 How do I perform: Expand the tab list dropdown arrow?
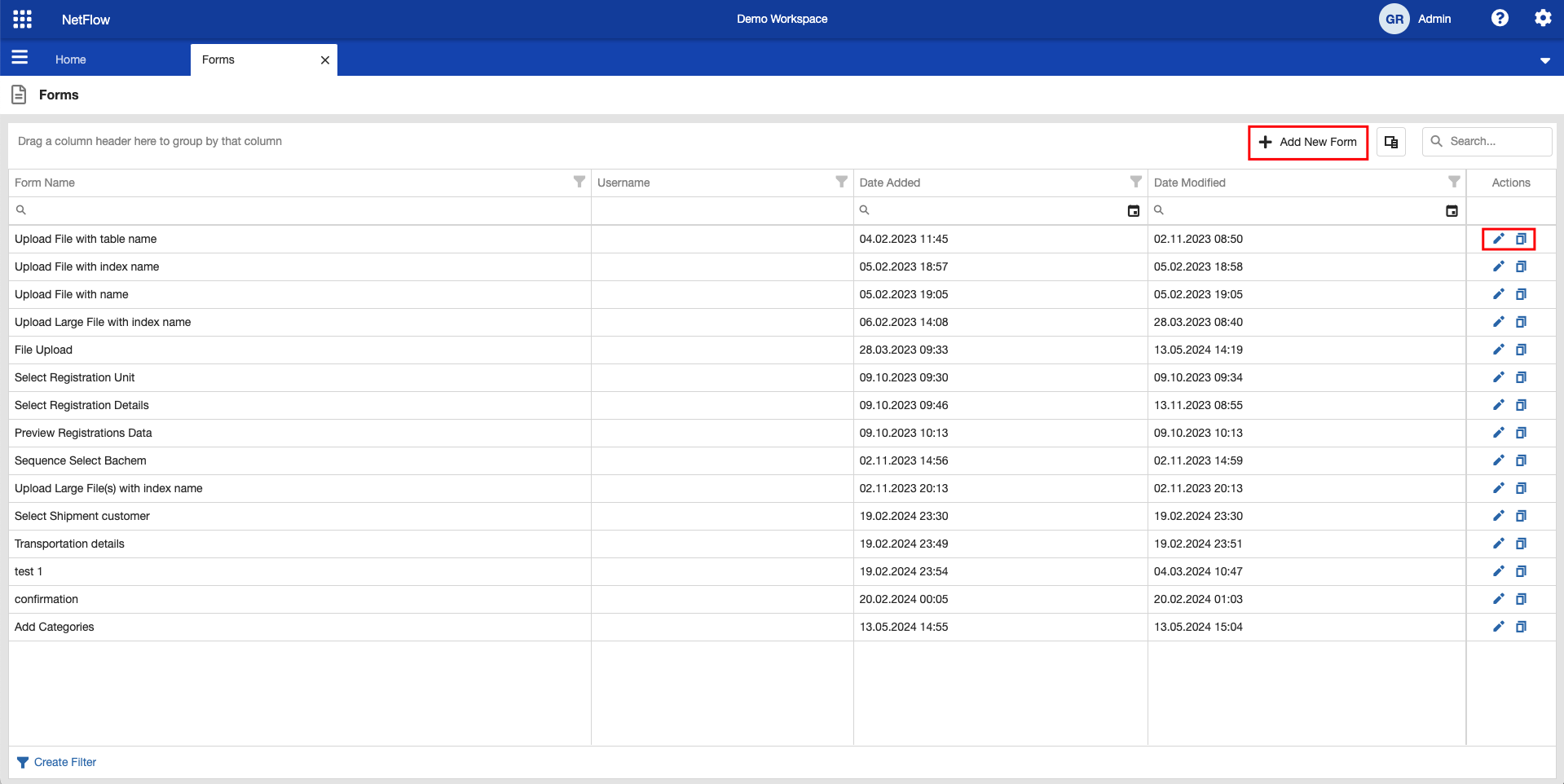(x=1544, y=60)
